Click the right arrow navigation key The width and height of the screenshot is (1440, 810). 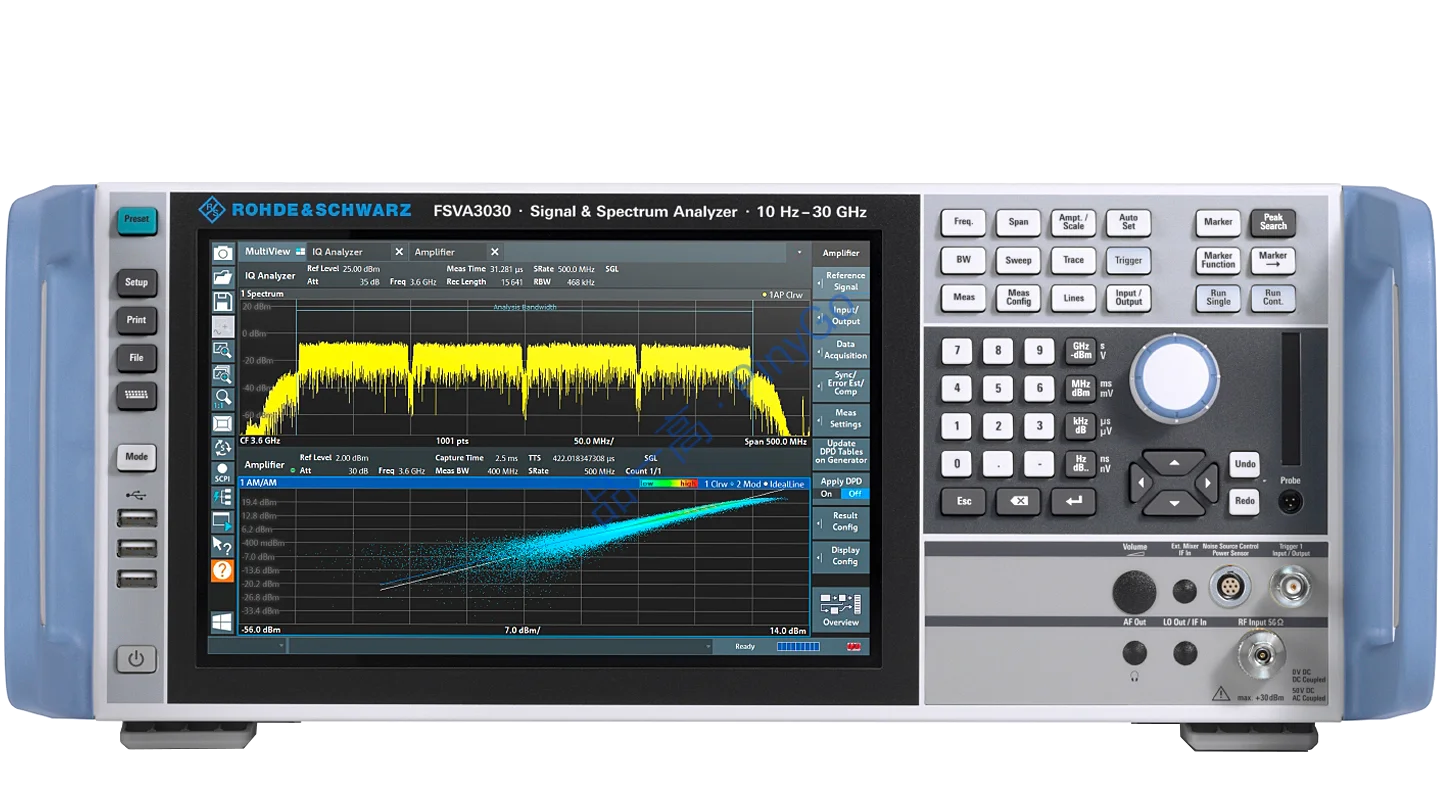click(1207, 483)
